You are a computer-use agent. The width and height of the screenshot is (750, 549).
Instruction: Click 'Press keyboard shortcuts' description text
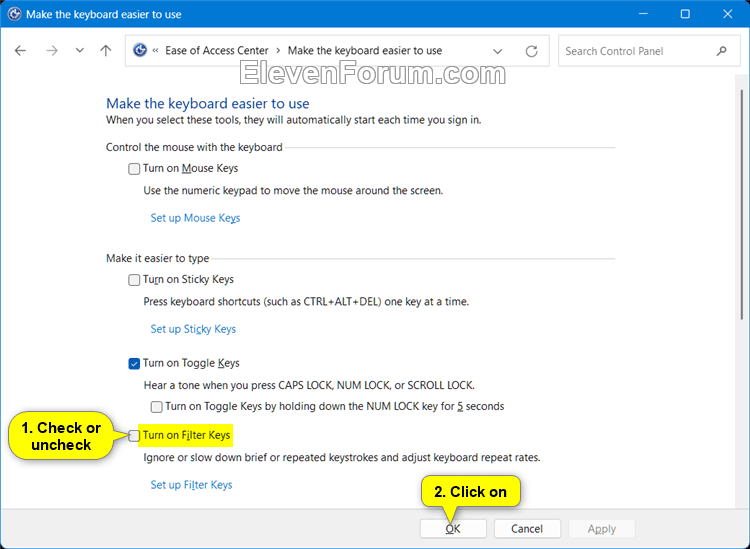[x=306, y=302]
